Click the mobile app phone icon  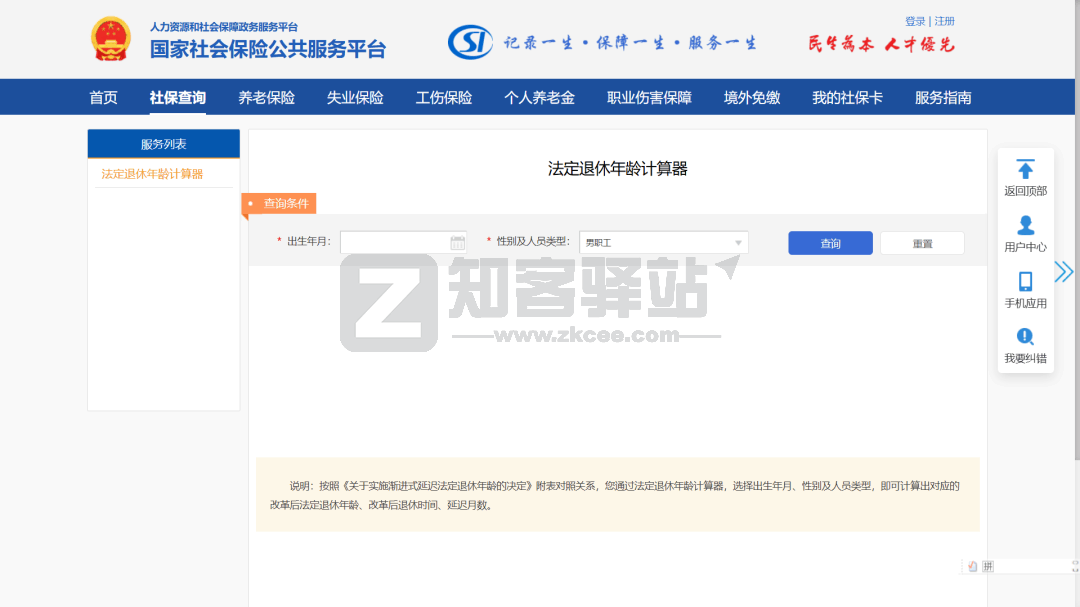click(1025, 281)
